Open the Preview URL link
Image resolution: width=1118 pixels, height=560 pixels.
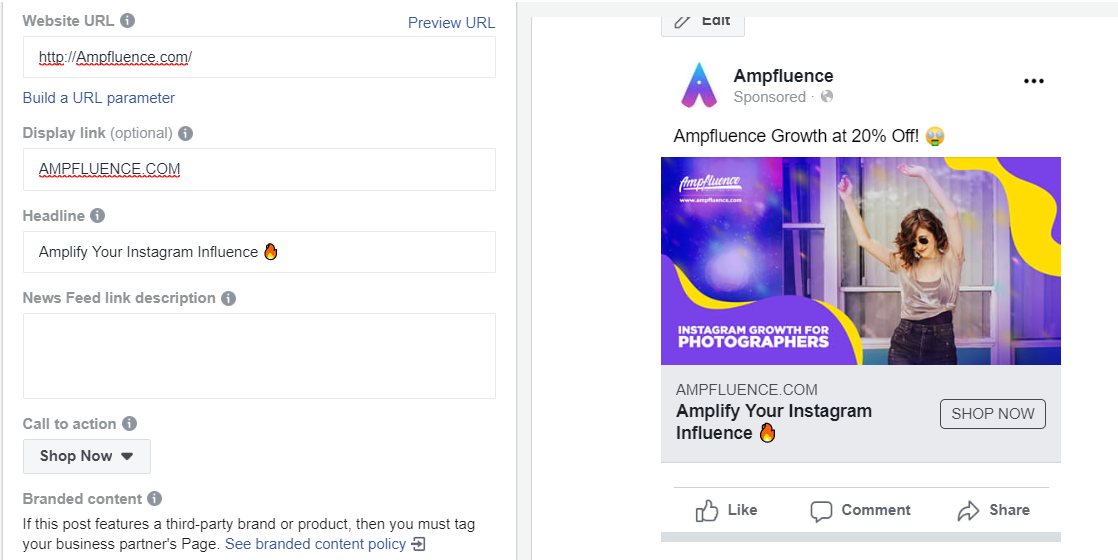coord(451,23)
